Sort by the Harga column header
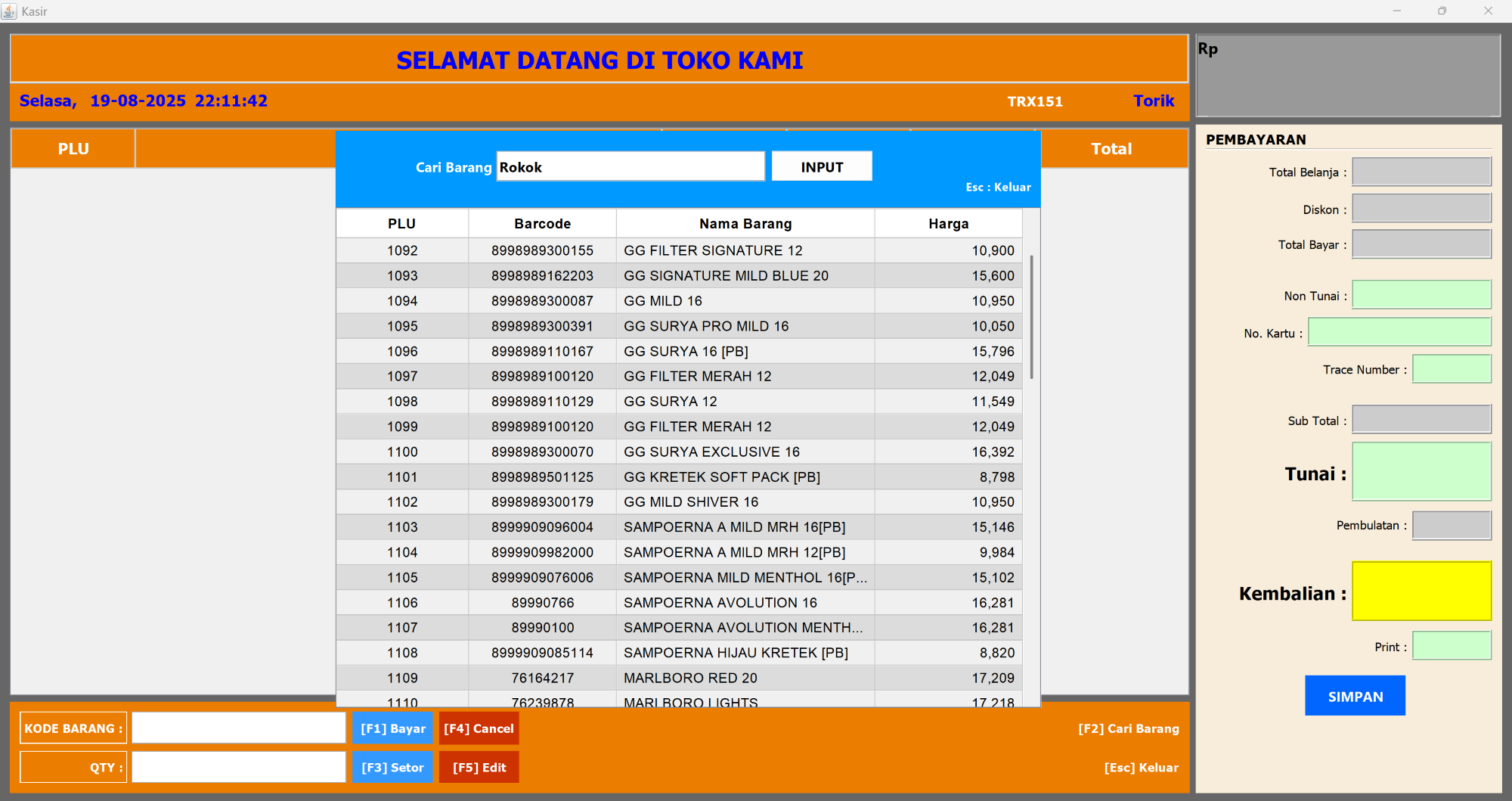Viewport: 1512px width, 801px height. [x=948, y=224]
